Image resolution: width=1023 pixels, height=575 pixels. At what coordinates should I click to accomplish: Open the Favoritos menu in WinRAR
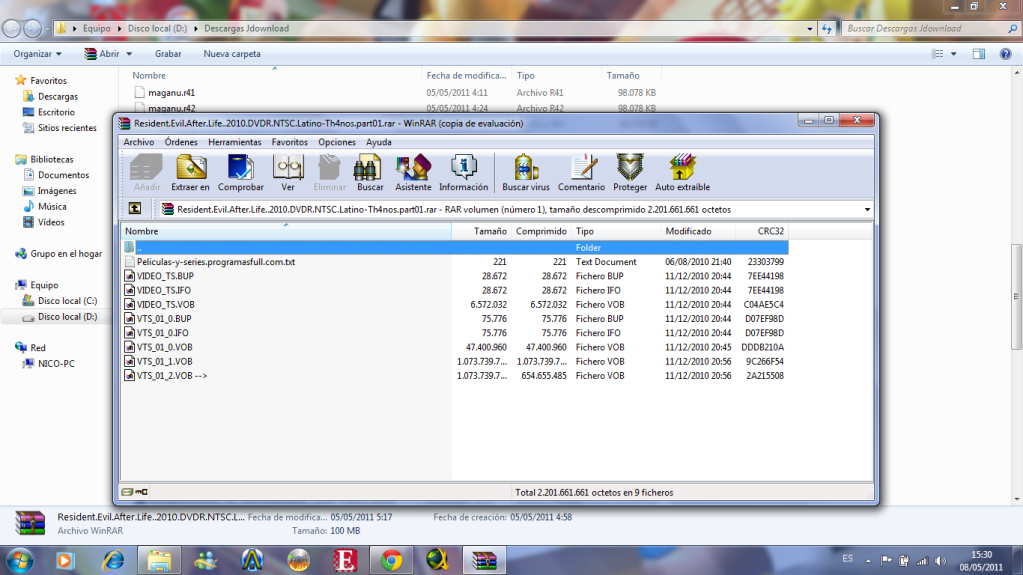point(290,142)
